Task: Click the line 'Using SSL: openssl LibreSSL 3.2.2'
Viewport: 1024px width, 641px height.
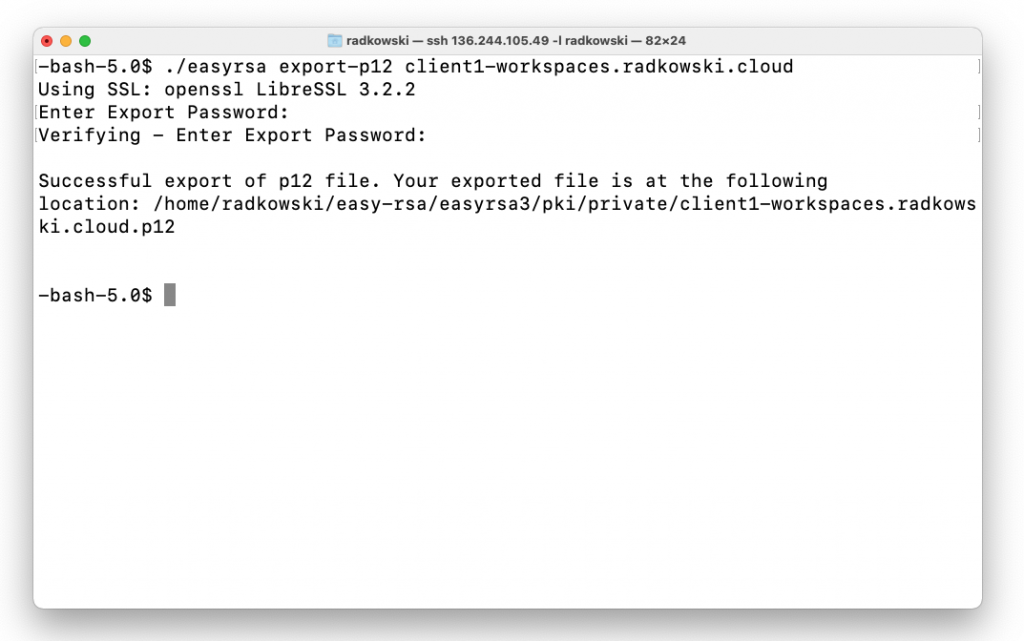Action: tap(227, 89)
